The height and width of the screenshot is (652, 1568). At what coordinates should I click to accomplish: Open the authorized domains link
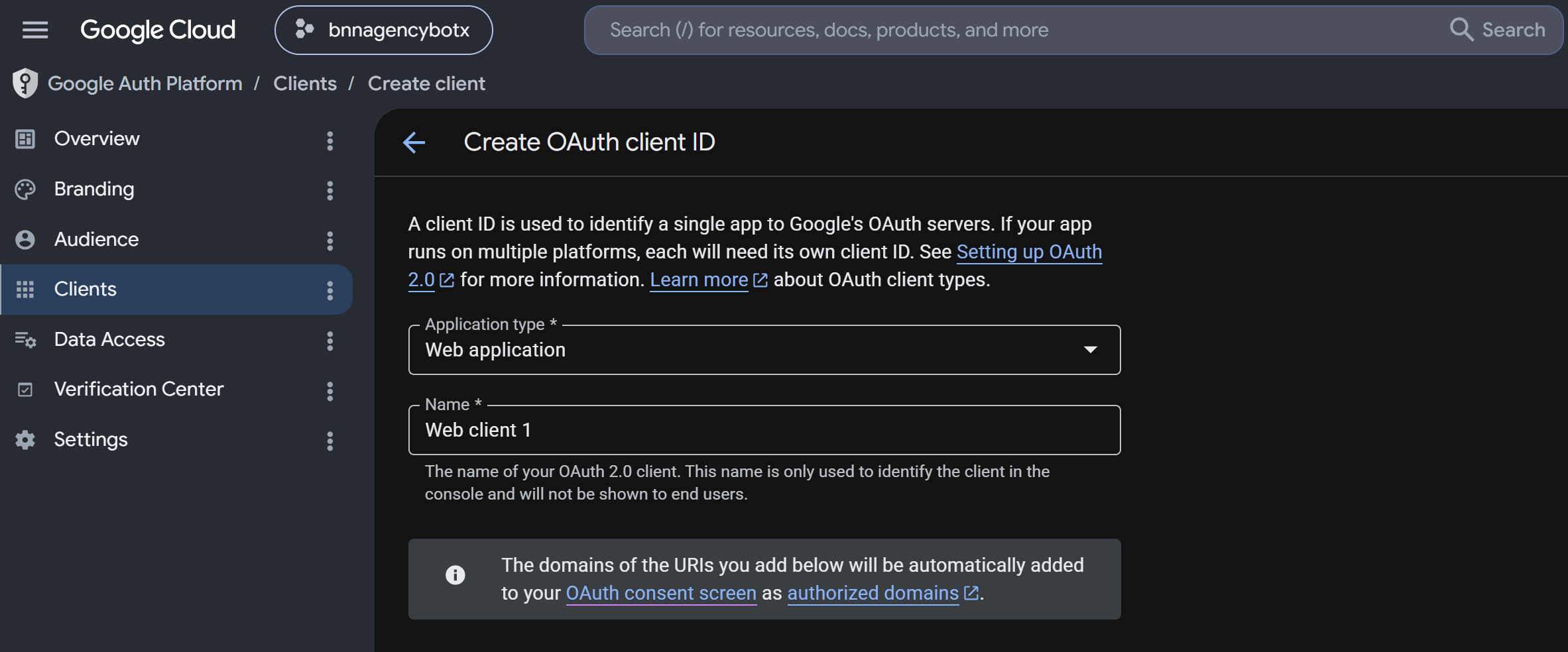tap(873, 593)
